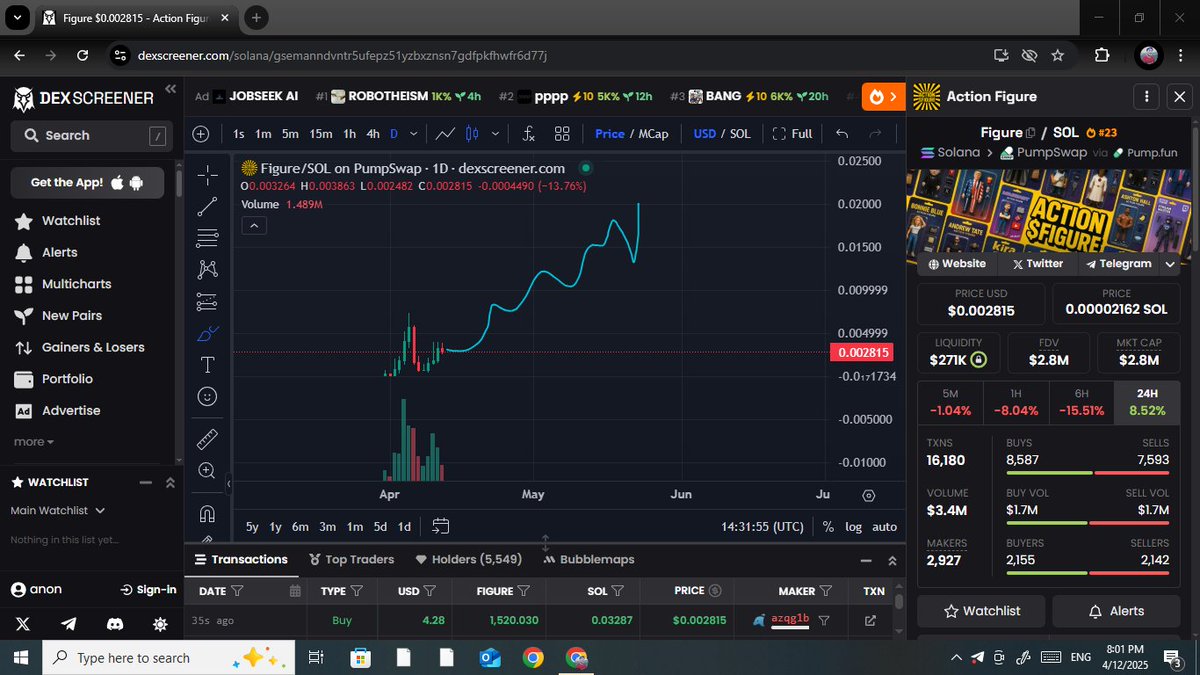The image size is (1200, 675).
Task: Toggle the log scale on chart
Action: tap(853, 527)
